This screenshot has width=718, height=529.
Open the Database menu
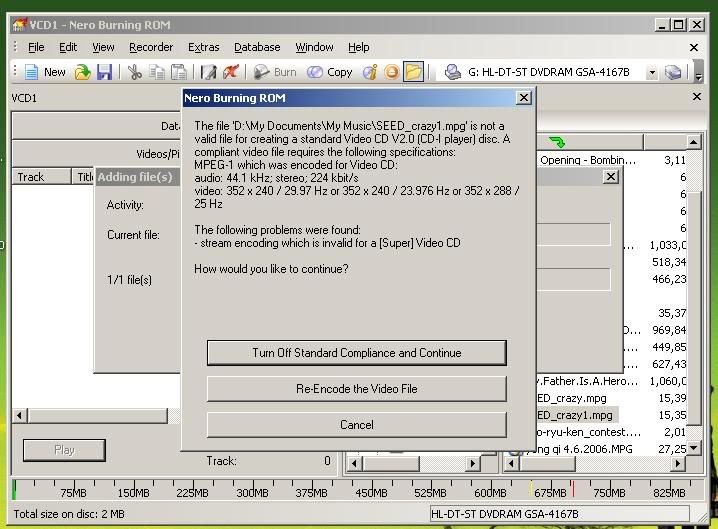coord(257,47)
